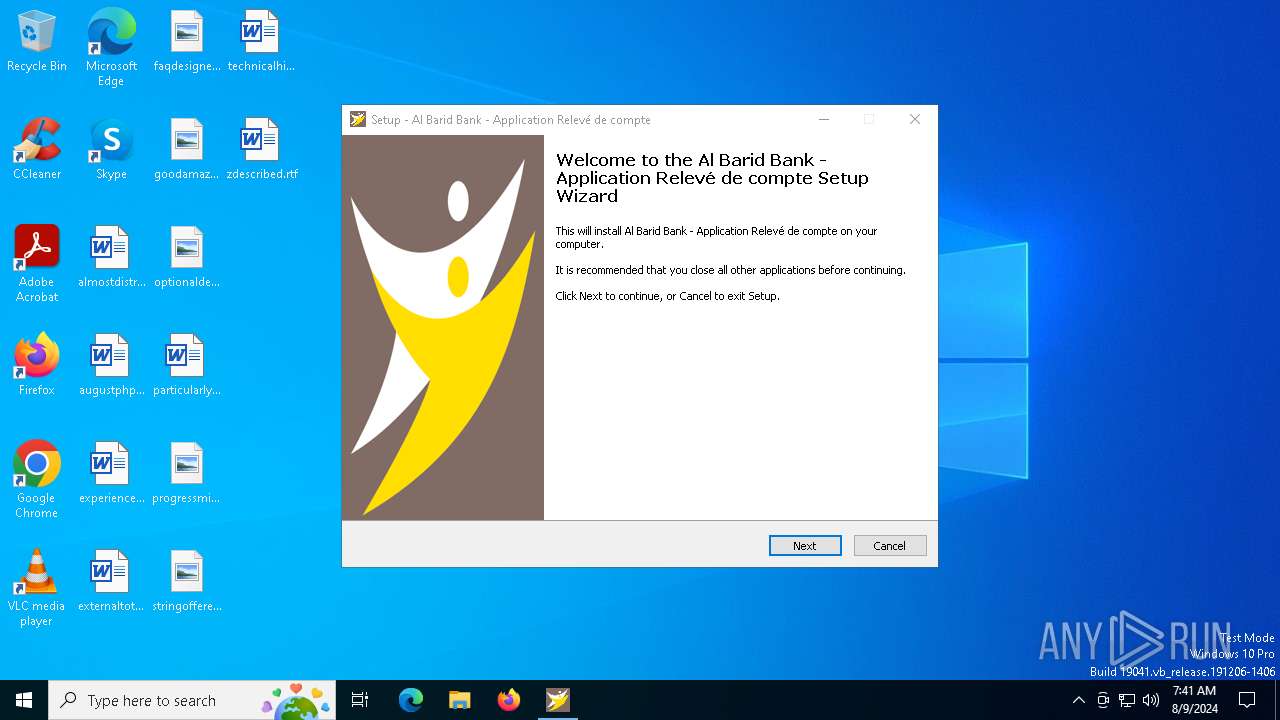This screenshot has height=720, width=1280.
Task: Click the taskbar search box
Action: (192, 700)
